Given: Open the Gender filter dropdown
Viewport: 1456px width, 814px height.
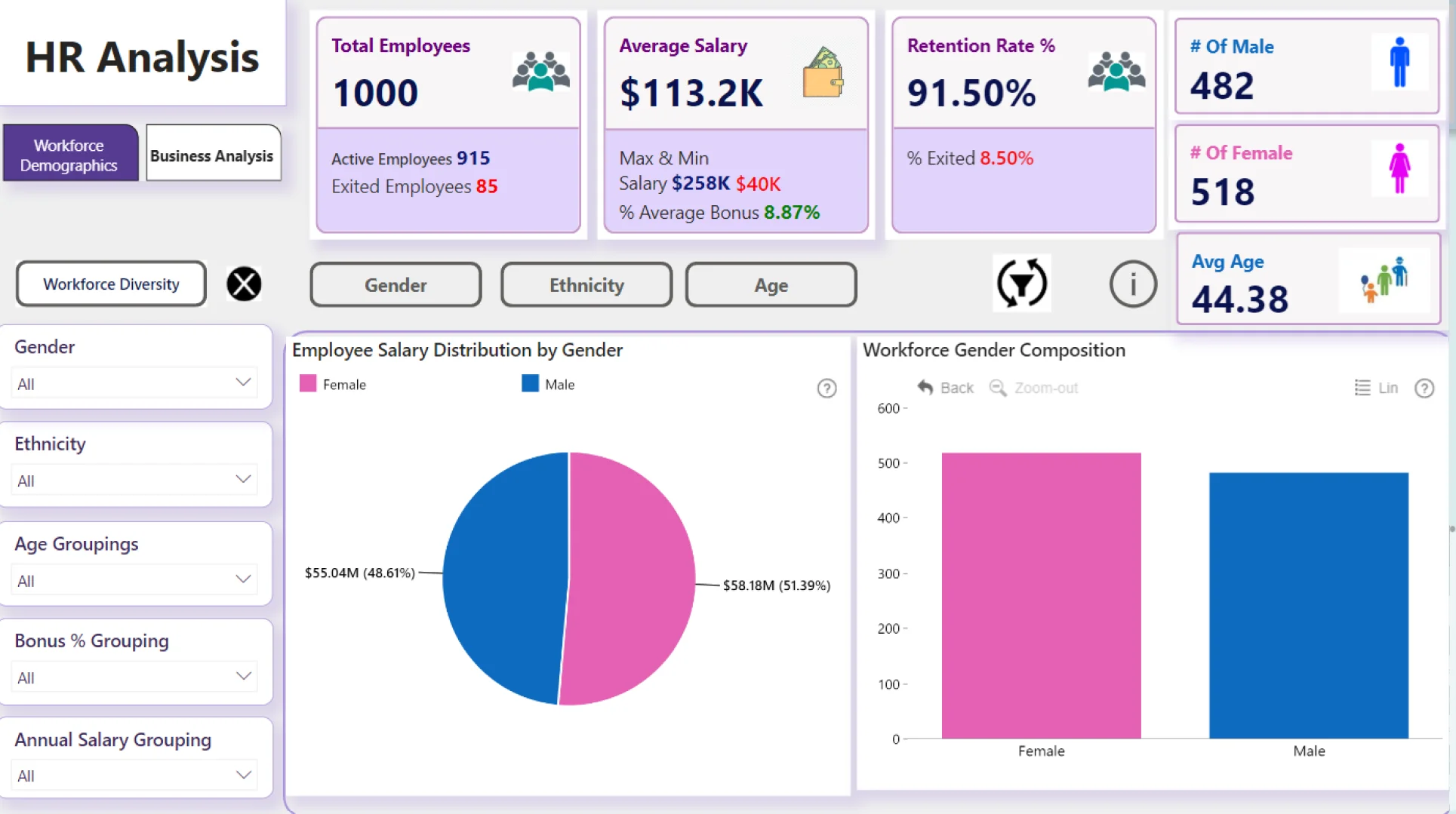Looking at the screenshot, I should point(134,383).
